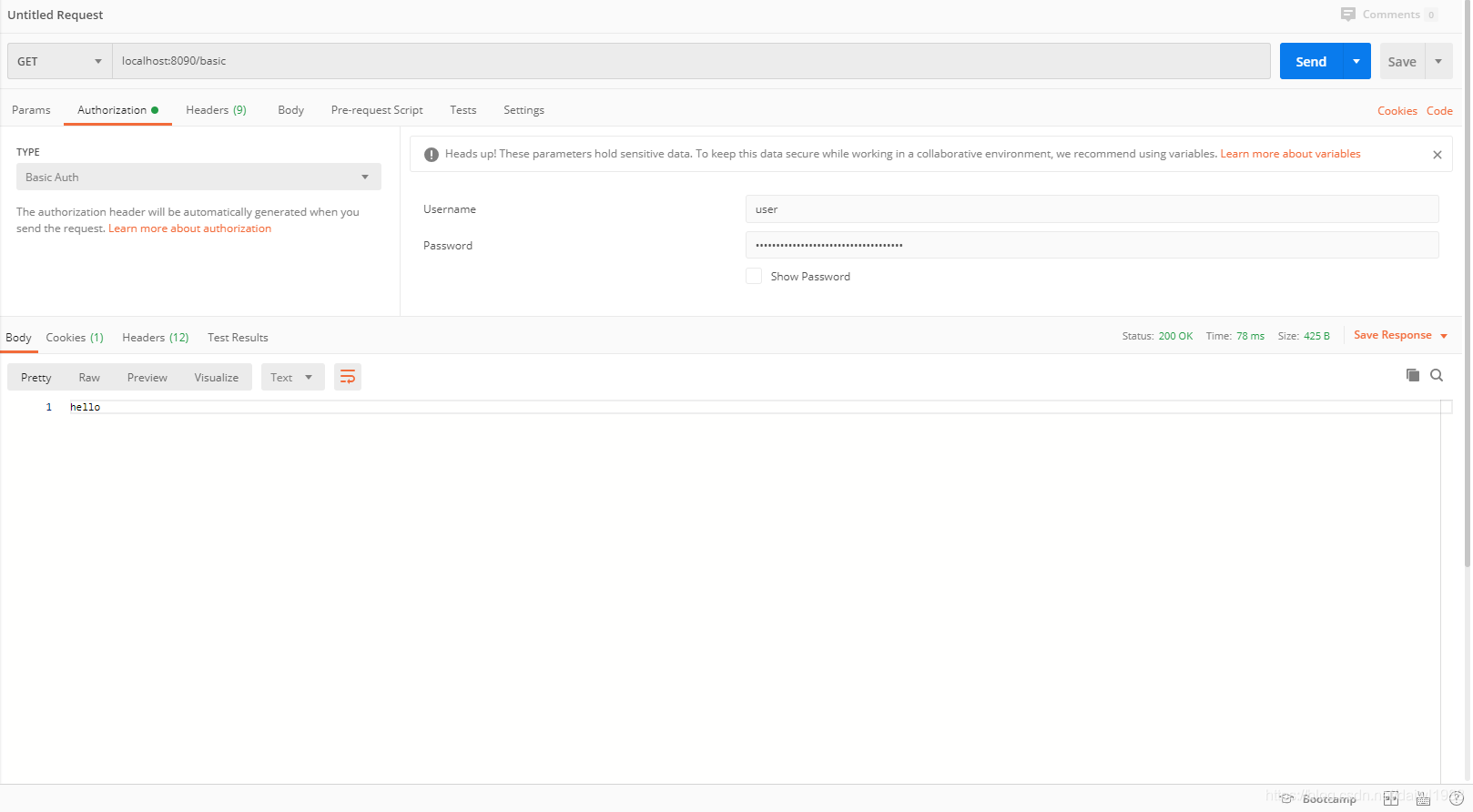Check the Show Password checkbox
This screenshot has width=1473, height=812.
pos(754,276)
